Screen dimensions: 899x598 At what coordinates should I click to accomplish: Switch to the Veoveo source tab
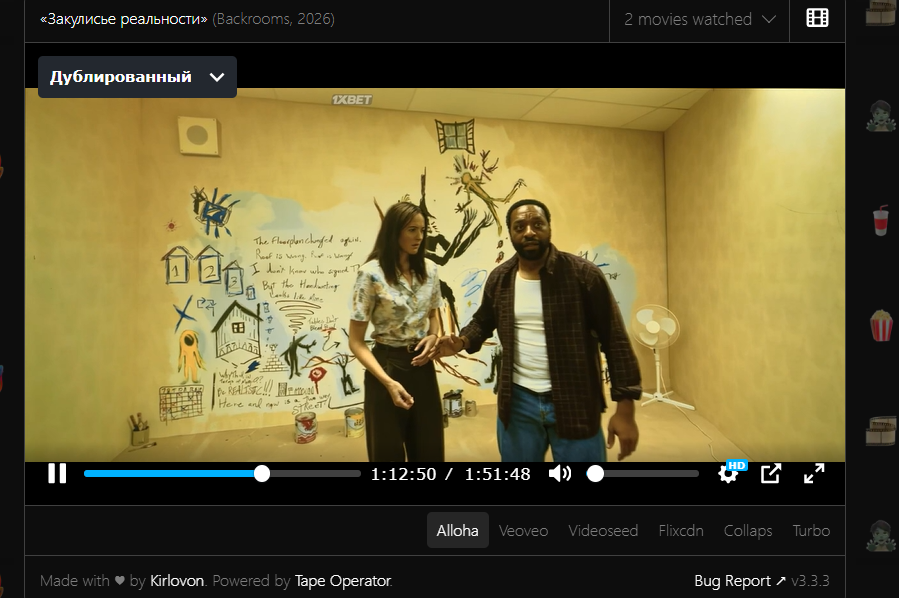coord(523,531)
